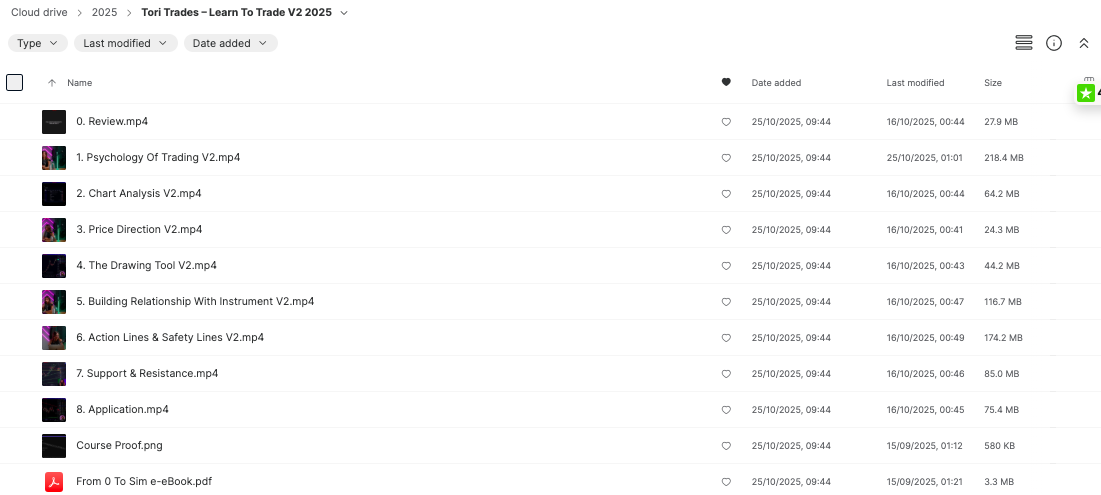Viewport: 1101px width, 495px height.
Task: Toggle favourite heart for Course Proof.png
Action: 726,446
